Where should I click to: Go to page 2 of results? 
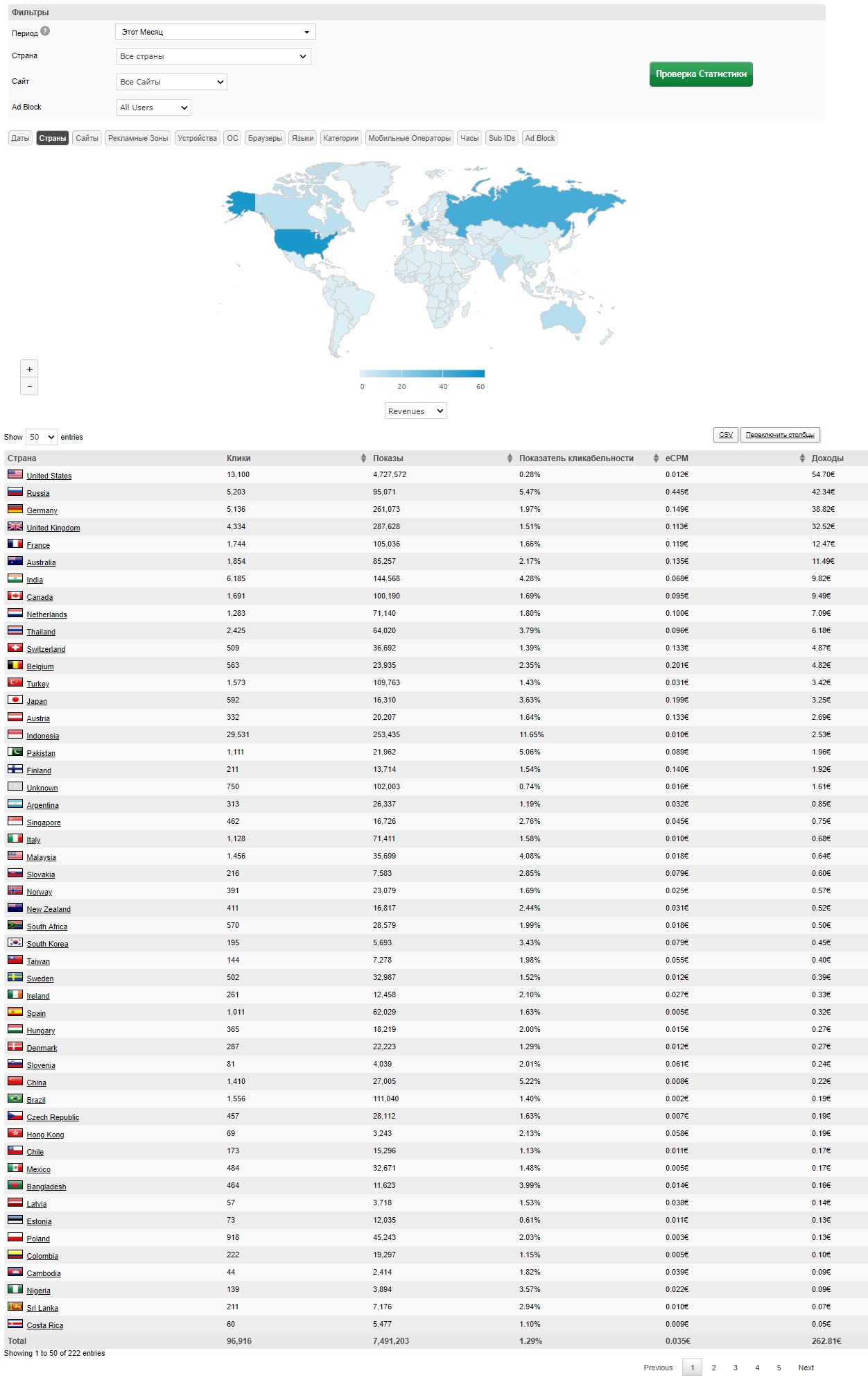click(x=713, y=1368)
